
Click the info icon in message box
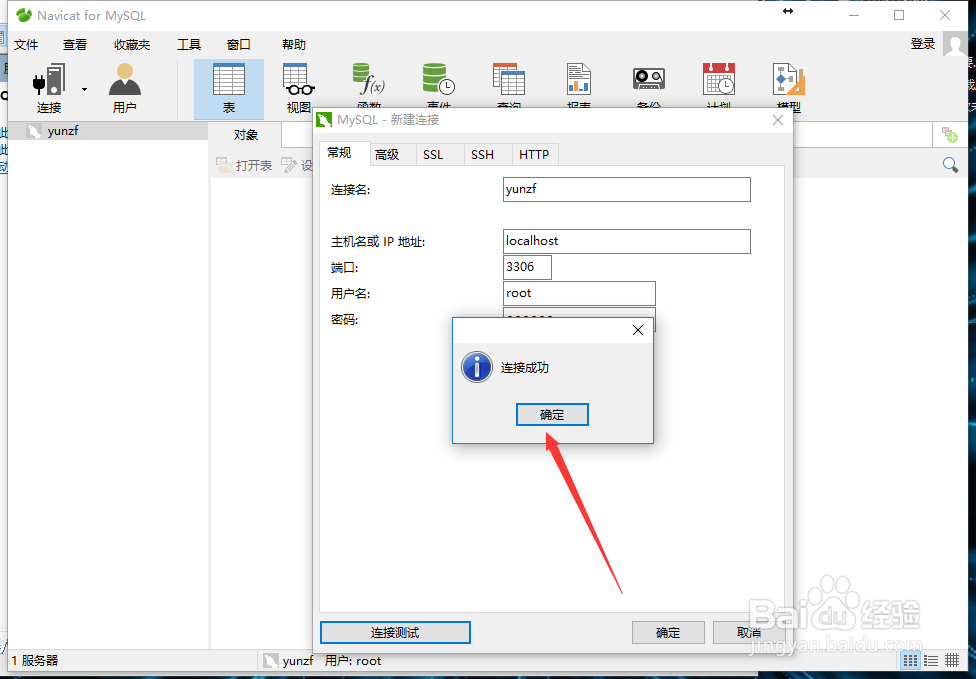click(477, 367)
